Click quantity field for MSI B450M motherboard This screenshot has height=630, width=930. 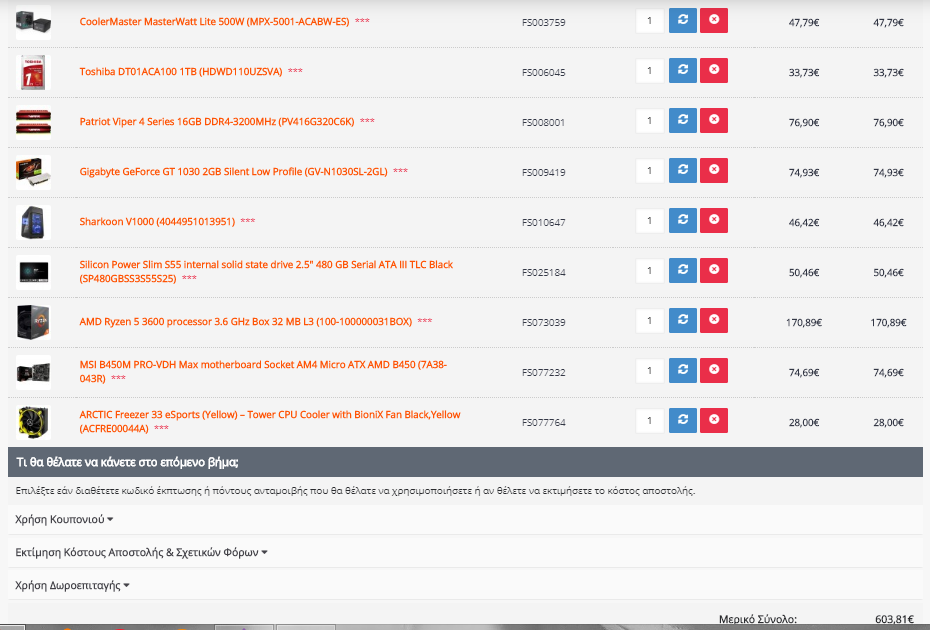pyautogui.click(x=649, y=371)
